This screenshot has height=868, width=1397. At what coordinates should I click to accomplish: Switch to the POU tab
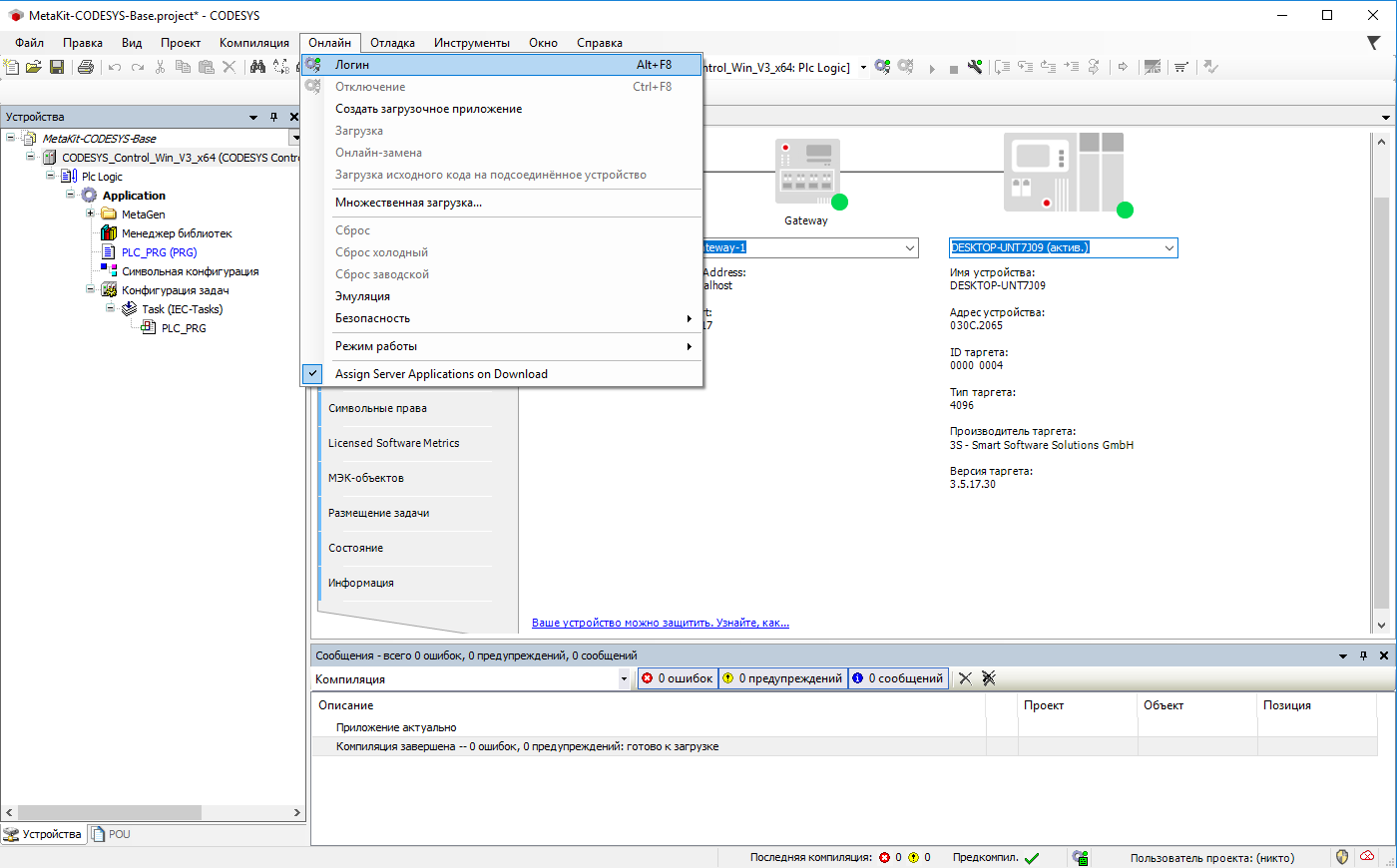click(112, 834)
